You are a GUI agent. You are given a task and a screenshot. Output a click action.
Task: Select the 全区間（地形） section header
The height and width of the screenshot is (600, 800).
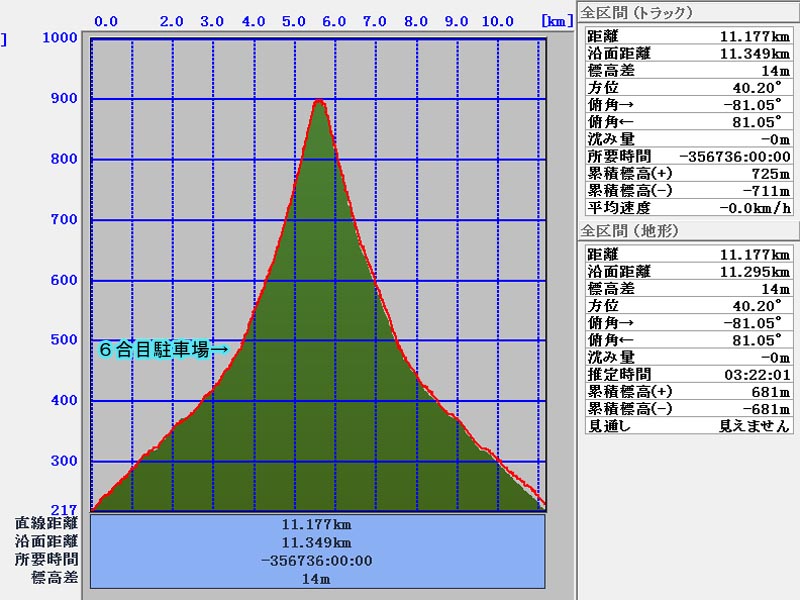(630, 231)
